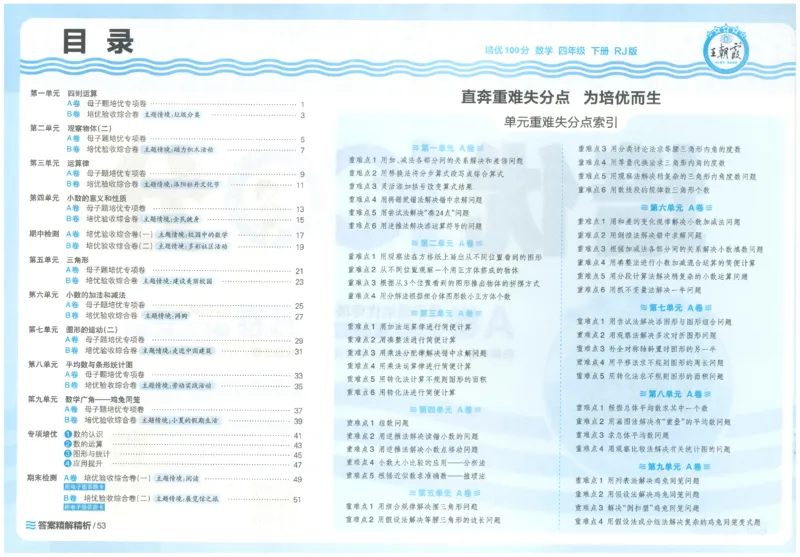Select the 第三单元 运算律 entry

60,163
